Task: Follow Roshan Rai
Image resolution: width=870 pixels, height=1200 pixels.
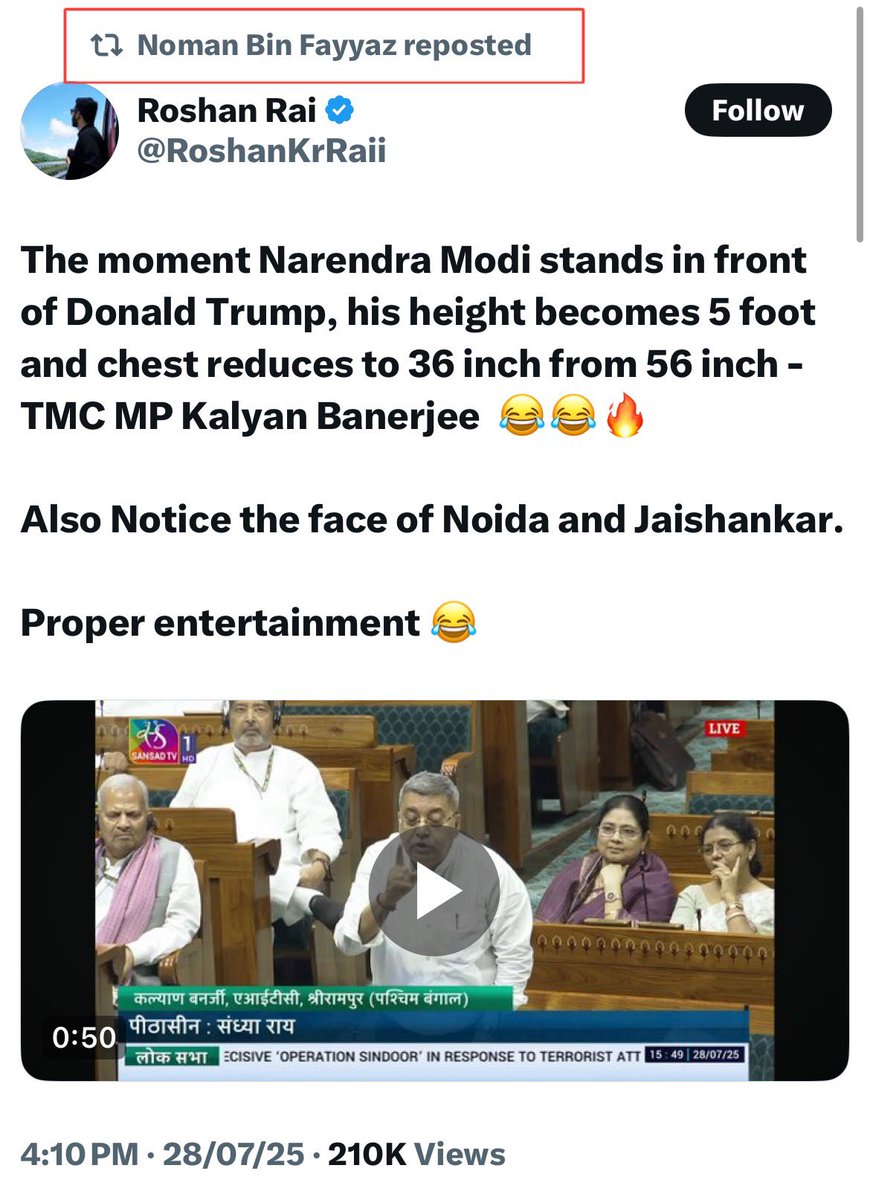Action: (x=757, y=110)
